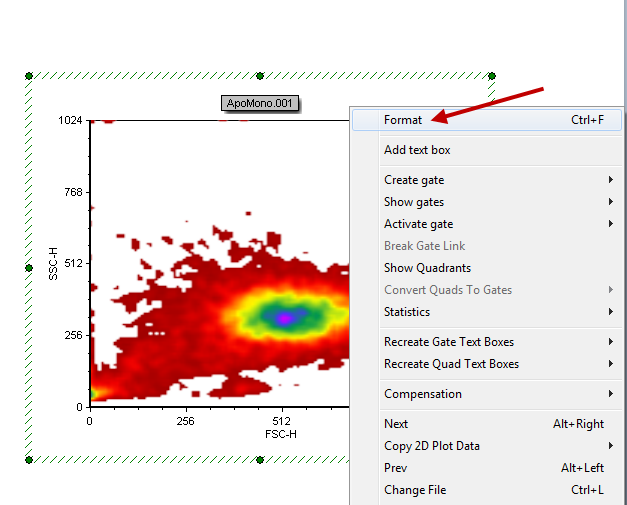
Task: Choose the Add text box option
Action: click(x=417, y=150)
